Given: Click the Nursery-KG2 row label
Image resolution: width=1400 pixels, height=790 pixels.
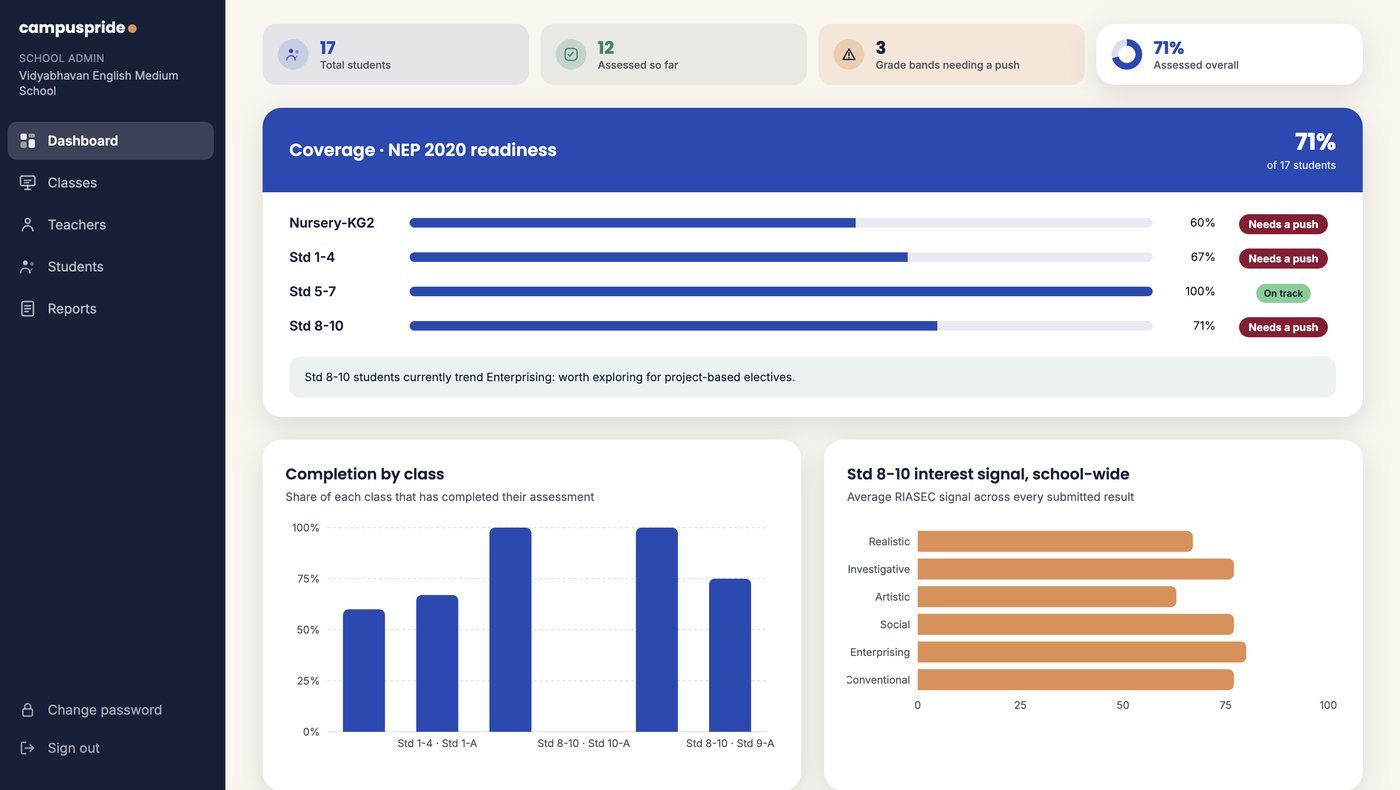Looking at the screenshot, I should pos(332,223).
